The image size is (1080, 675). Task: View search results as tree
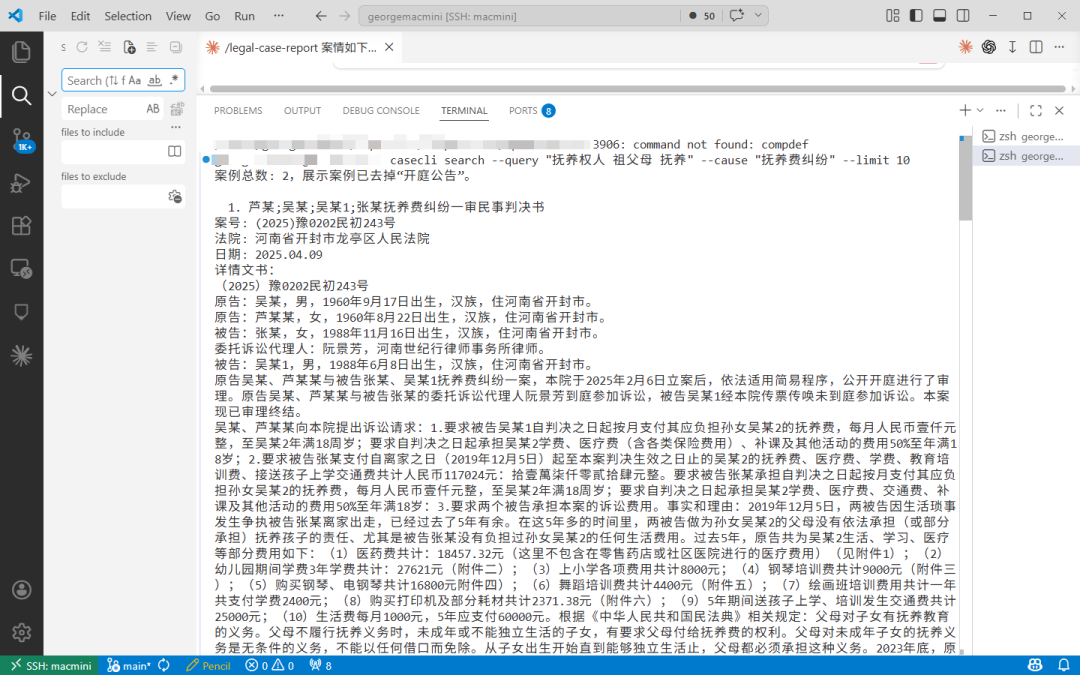pyautogui.click(x=152, y=47)
